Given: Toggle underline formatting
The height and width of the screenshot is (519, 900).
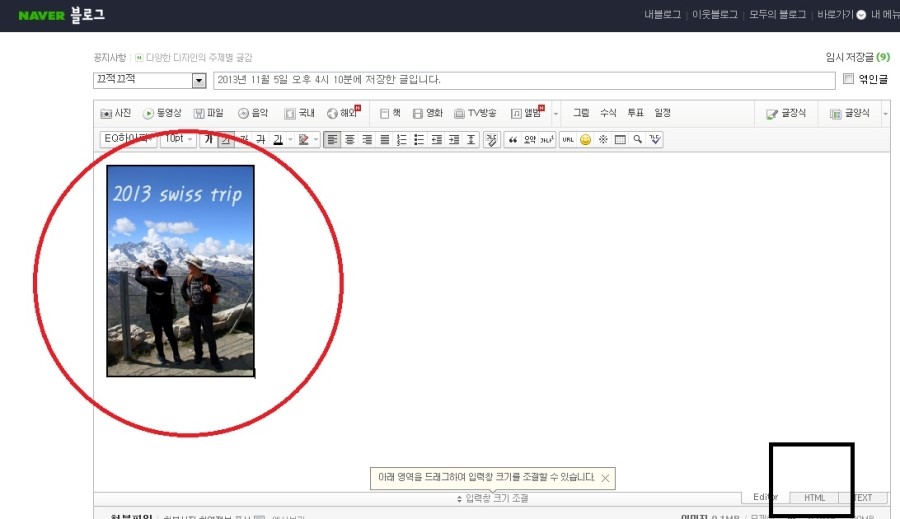Looking at the screenshot, I should (226, 140).
